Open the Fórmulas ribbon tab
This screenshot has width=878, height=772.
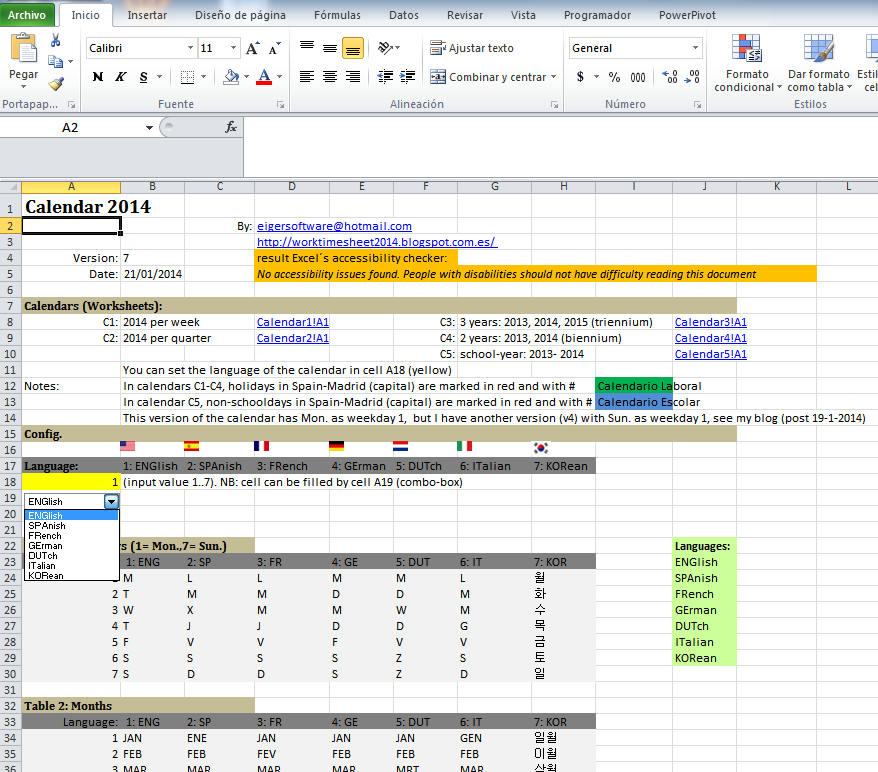(336, 15)
